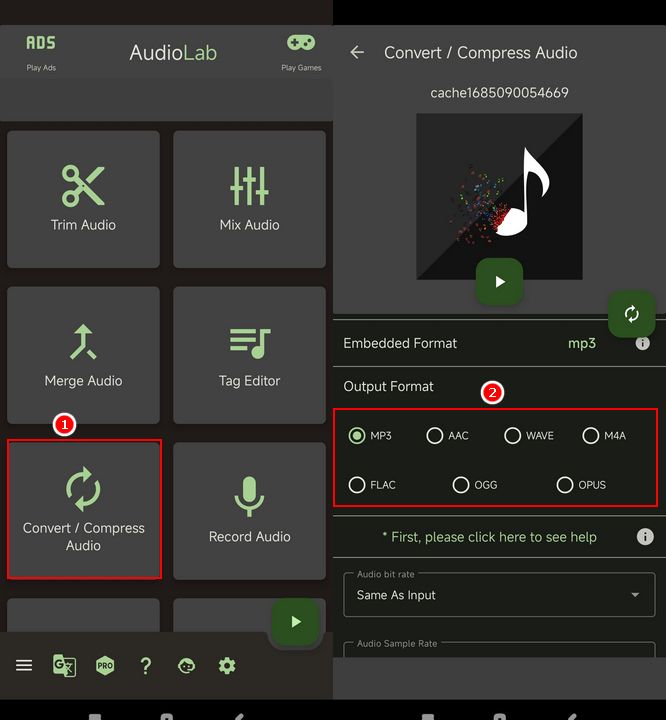
Task: Select OPUS output format
Action: tap(581, 484)
